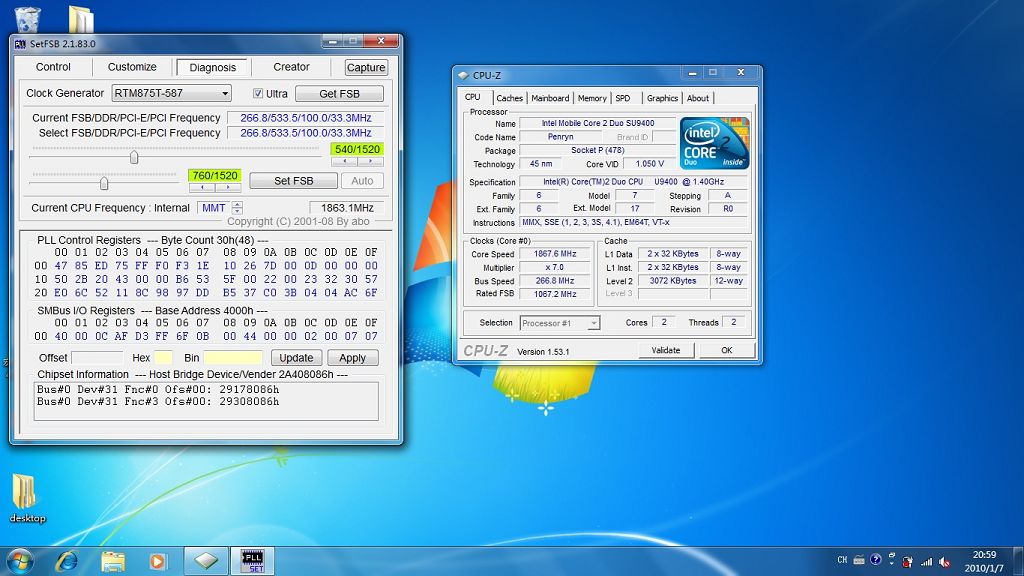Switch to SetFSB PLL taskbar button
This screenshot has width=1024, height=576.
coord(253,561)
